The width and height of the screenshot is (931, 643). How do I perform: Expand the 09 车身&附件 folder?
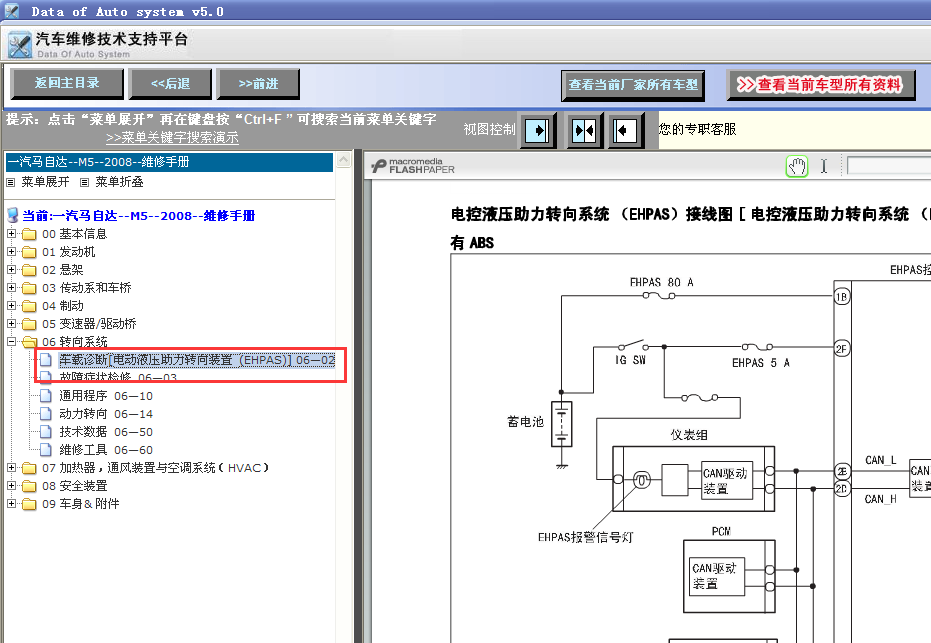point(11,503)
